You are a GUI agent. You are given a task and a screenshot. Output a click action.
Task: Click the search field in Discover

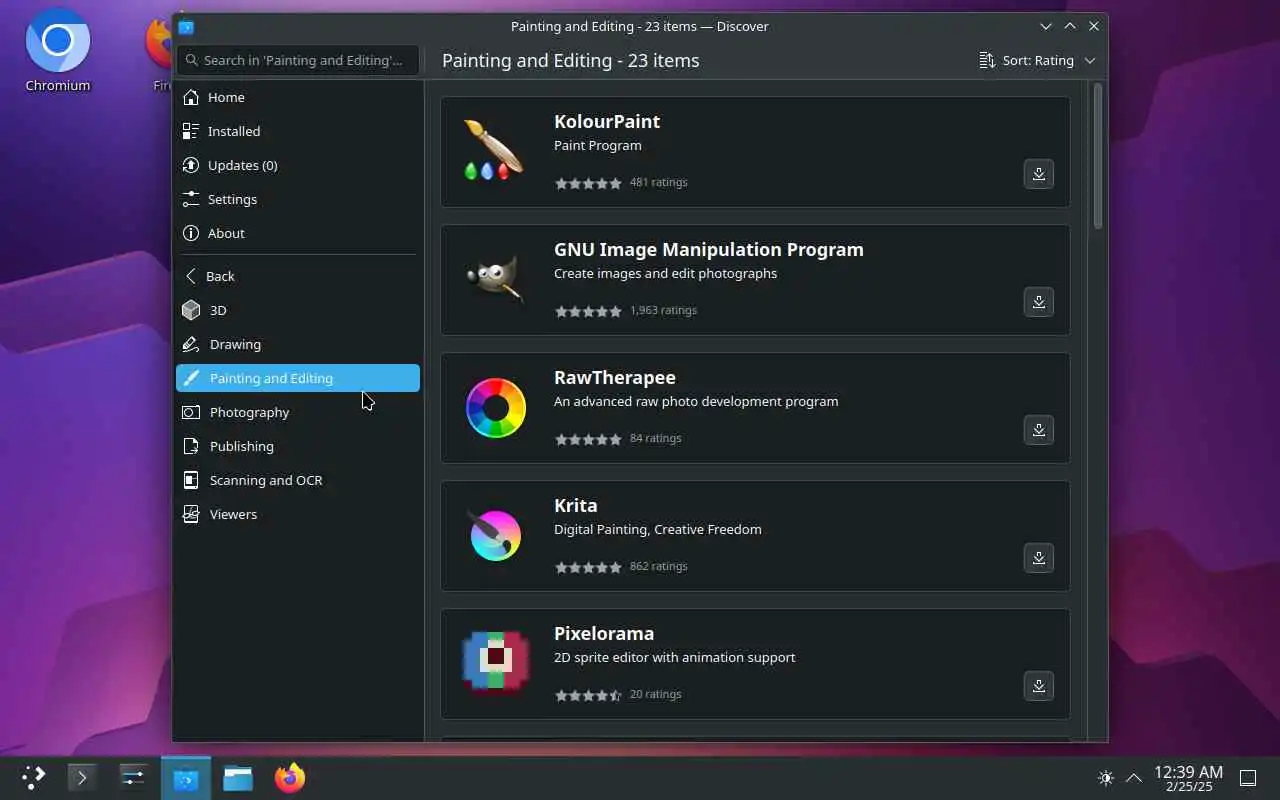(x=298, y=60)
